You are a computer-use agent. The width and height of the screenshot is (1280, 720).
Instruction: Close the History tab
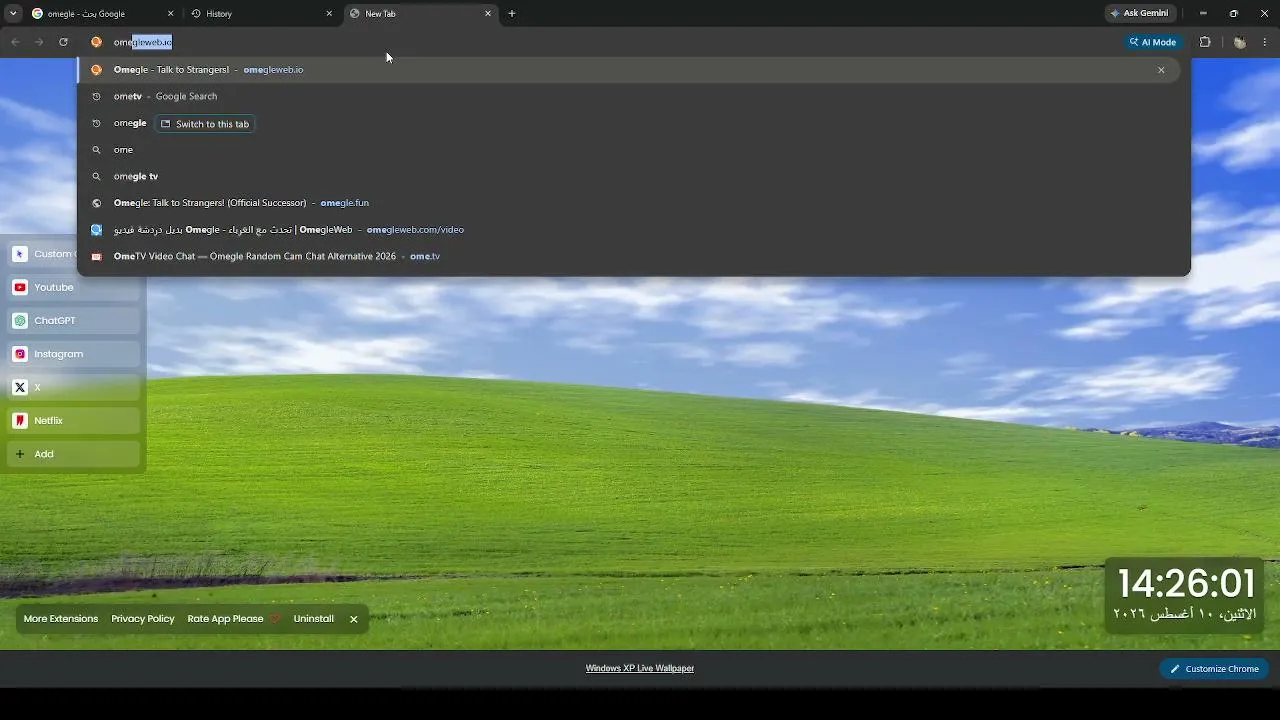[x=329, y=14]
